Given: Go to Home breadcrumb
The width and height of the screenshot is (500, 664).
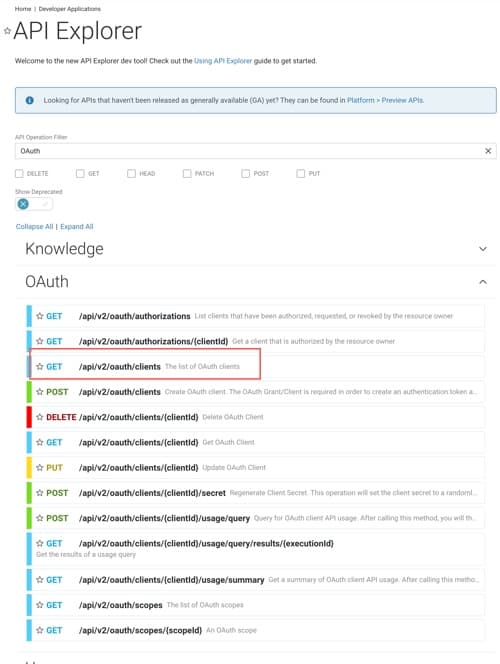Looking at the screenshot, I should (x=23, y=9).
